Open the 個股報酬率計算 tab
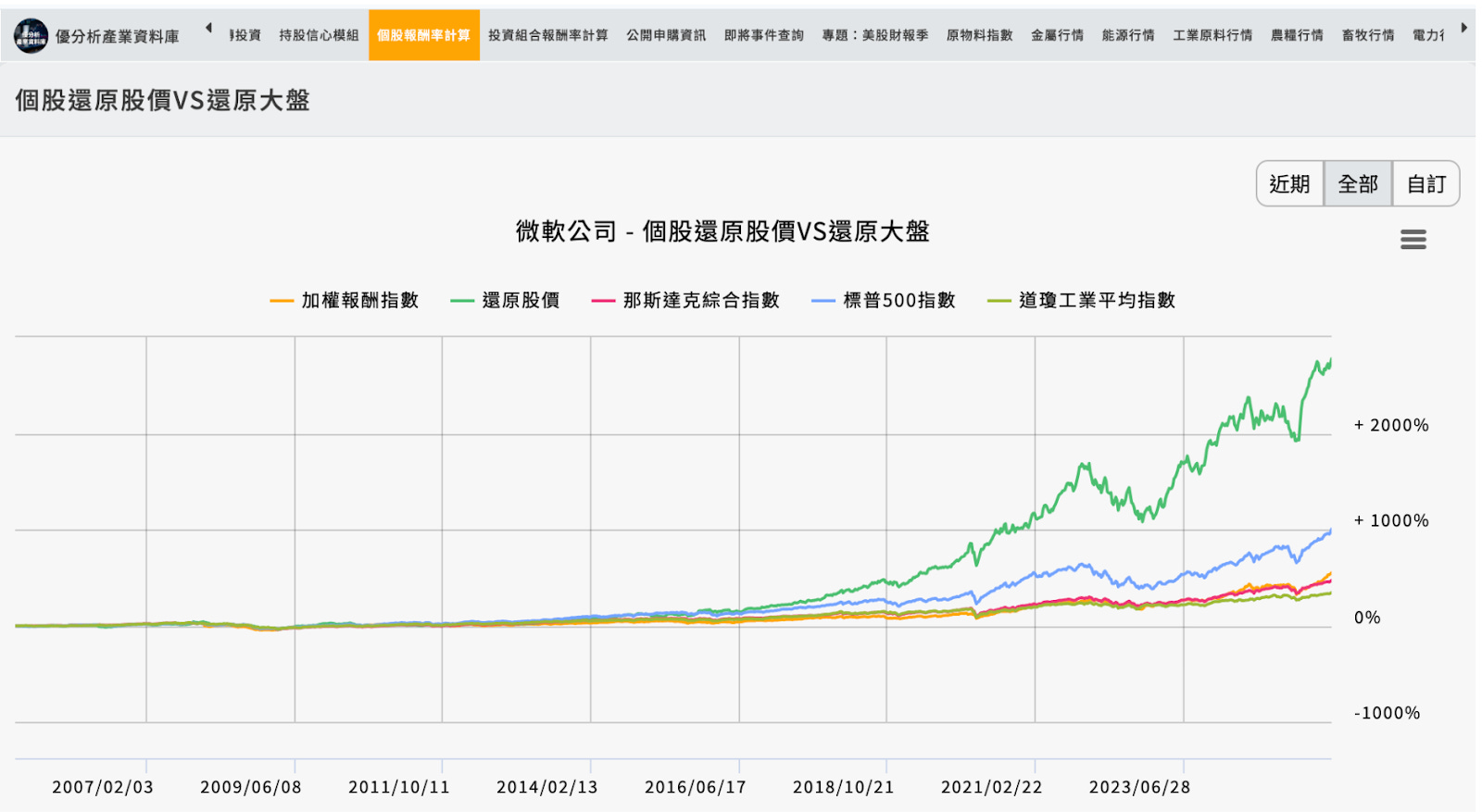The image size is (1482, 812). (x=424, y=35)
